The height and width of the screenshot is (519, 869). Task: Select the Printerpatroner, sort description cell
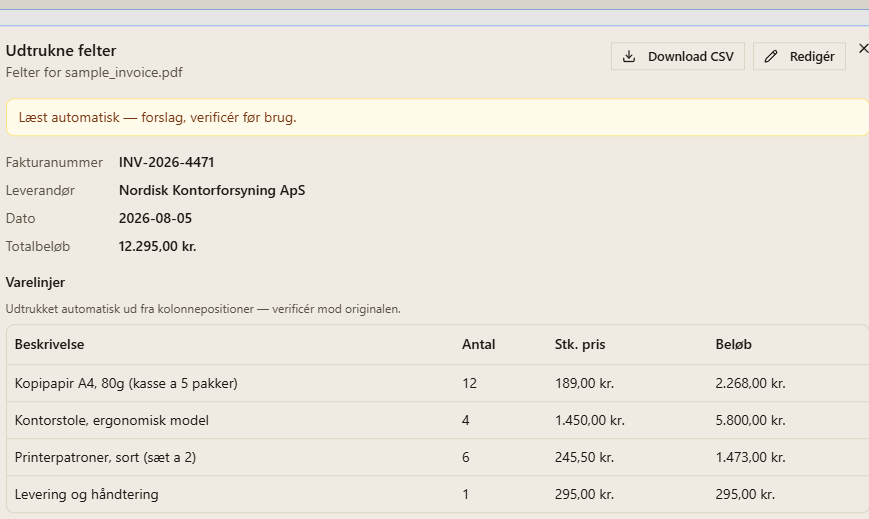105,457
